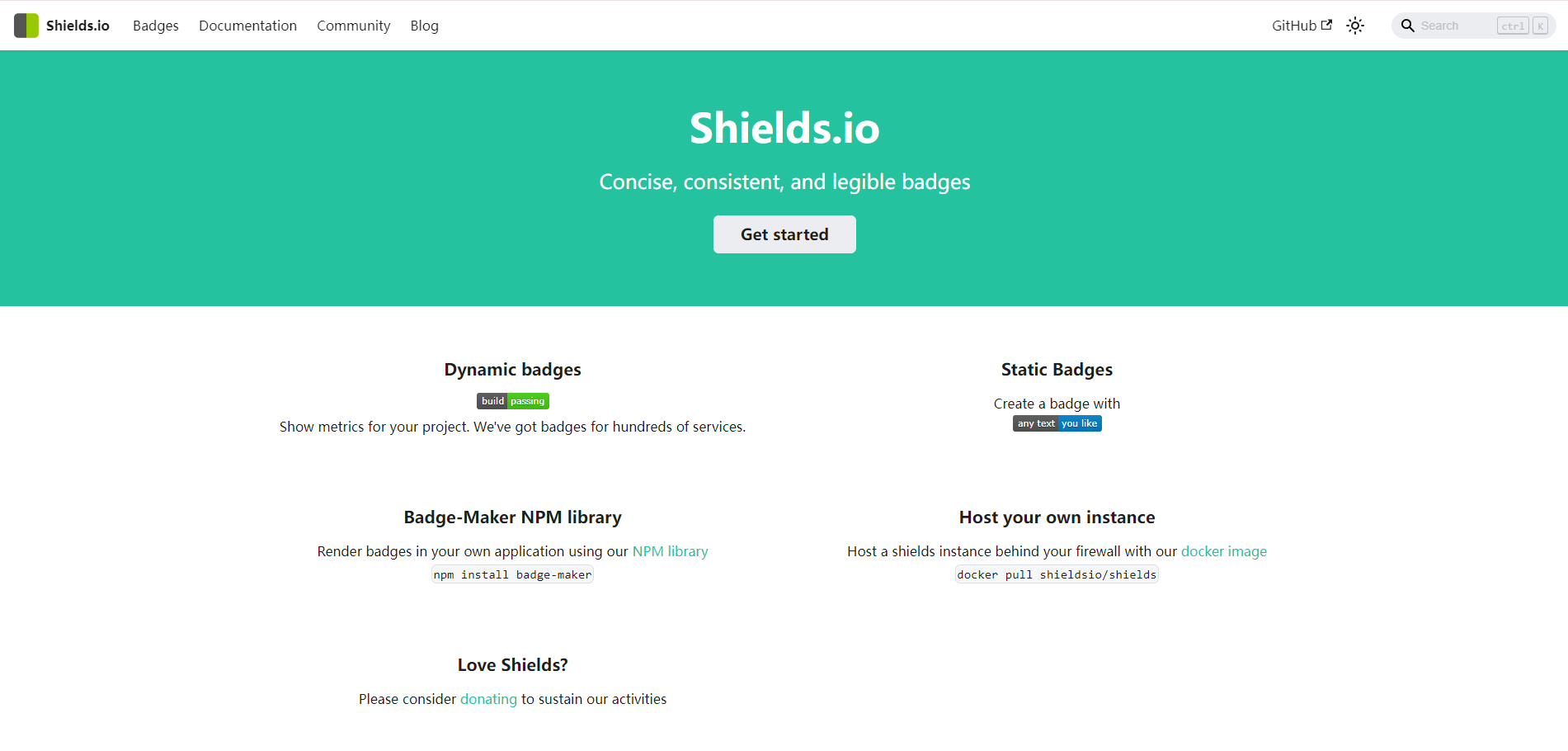Click the Shields.io navbar brand text

[78, 26]
